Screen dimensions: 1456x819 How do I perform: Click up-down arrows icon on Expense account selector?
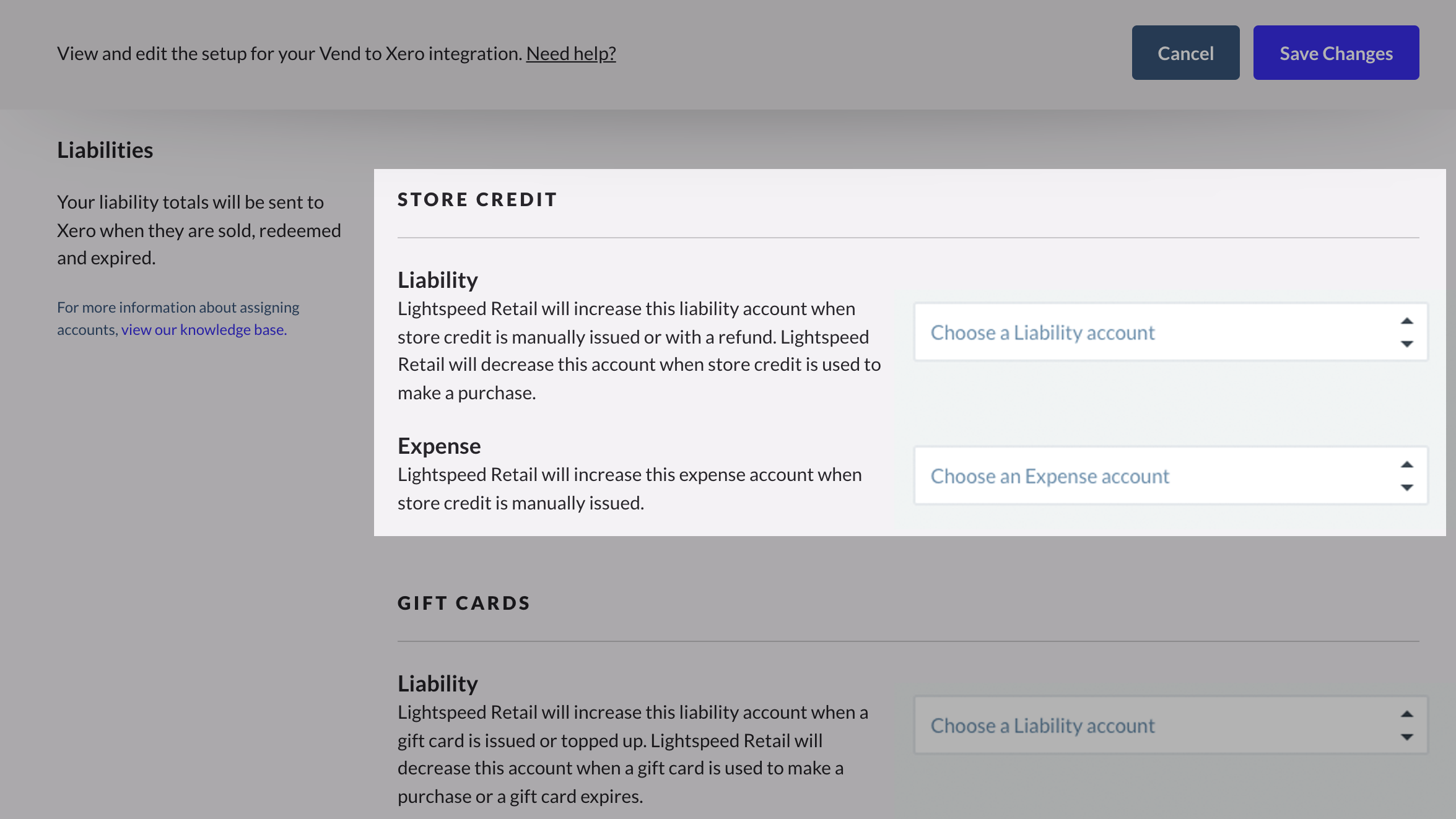(1406, 476)
